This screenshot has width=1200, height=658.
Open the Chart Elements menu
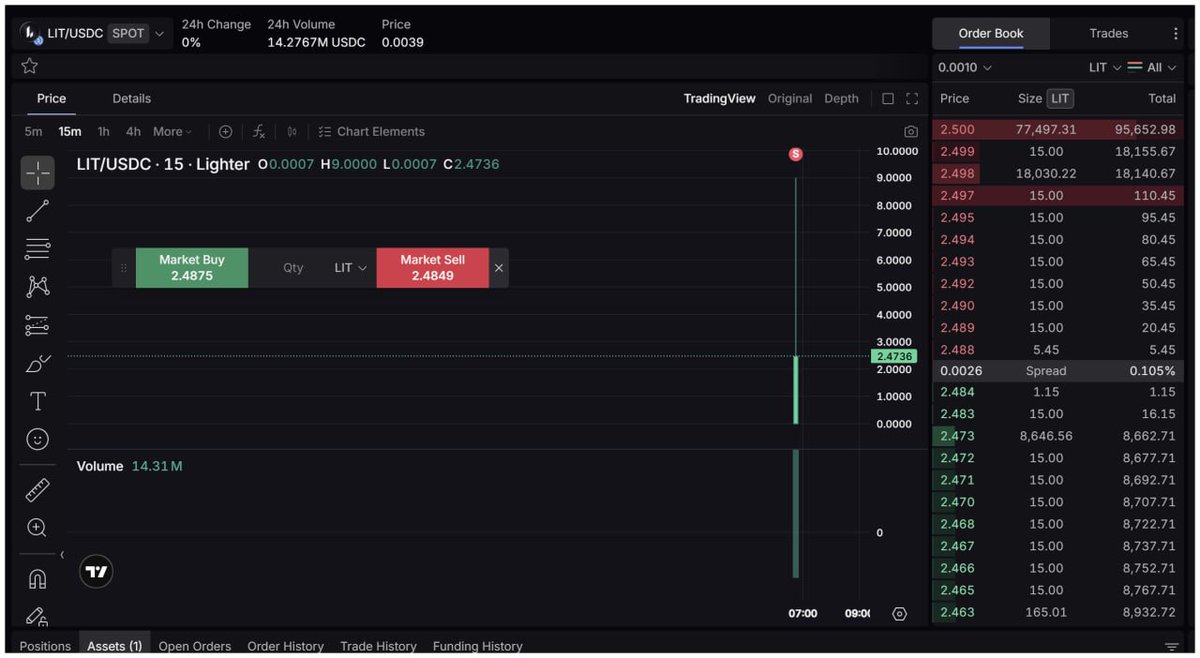371,132
